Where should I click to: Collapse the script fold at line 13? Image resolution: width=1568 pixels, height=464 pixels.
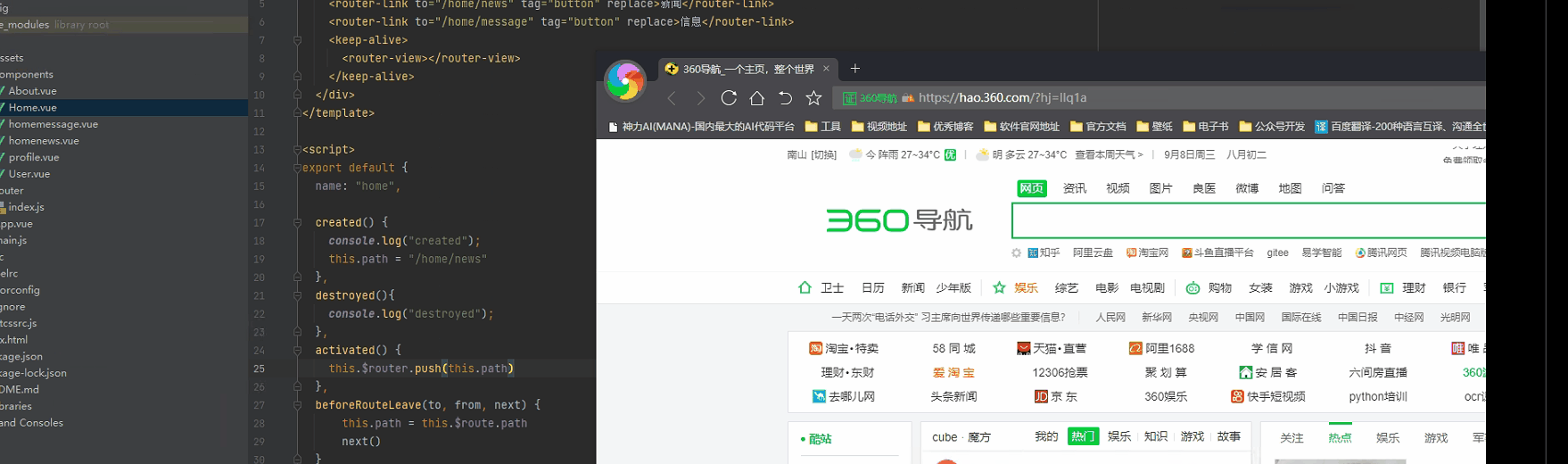click(x=297, y=149)
